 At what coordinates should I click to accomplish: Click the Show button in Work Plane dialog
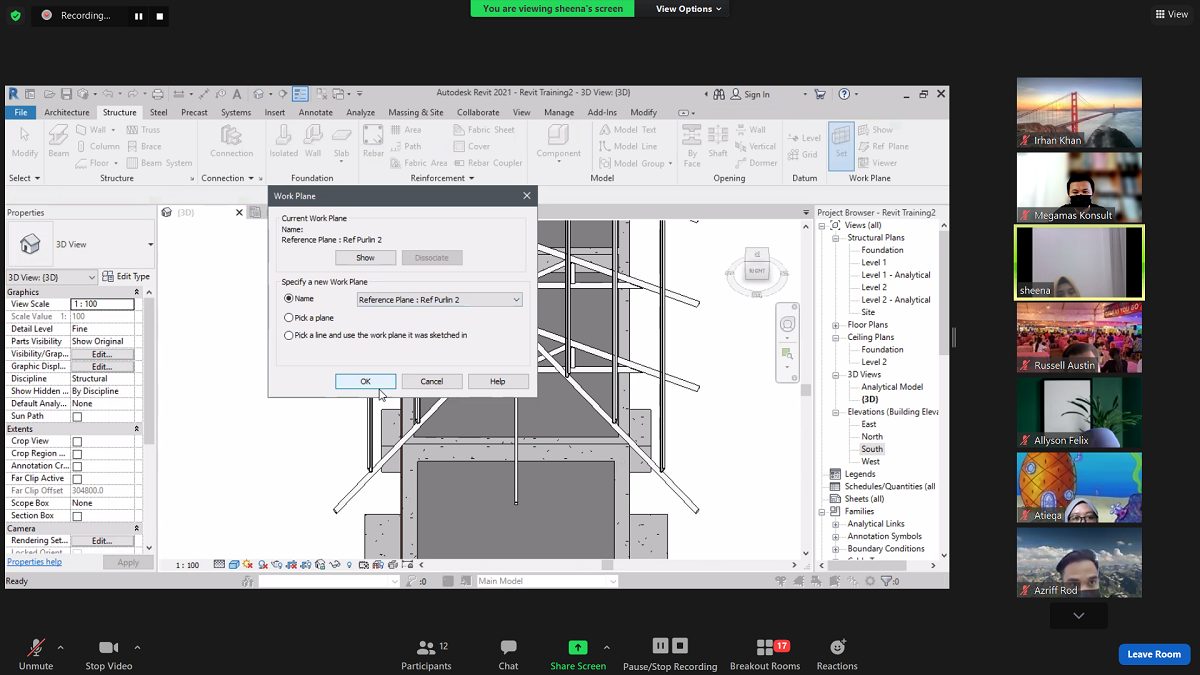tap(366, 258)
